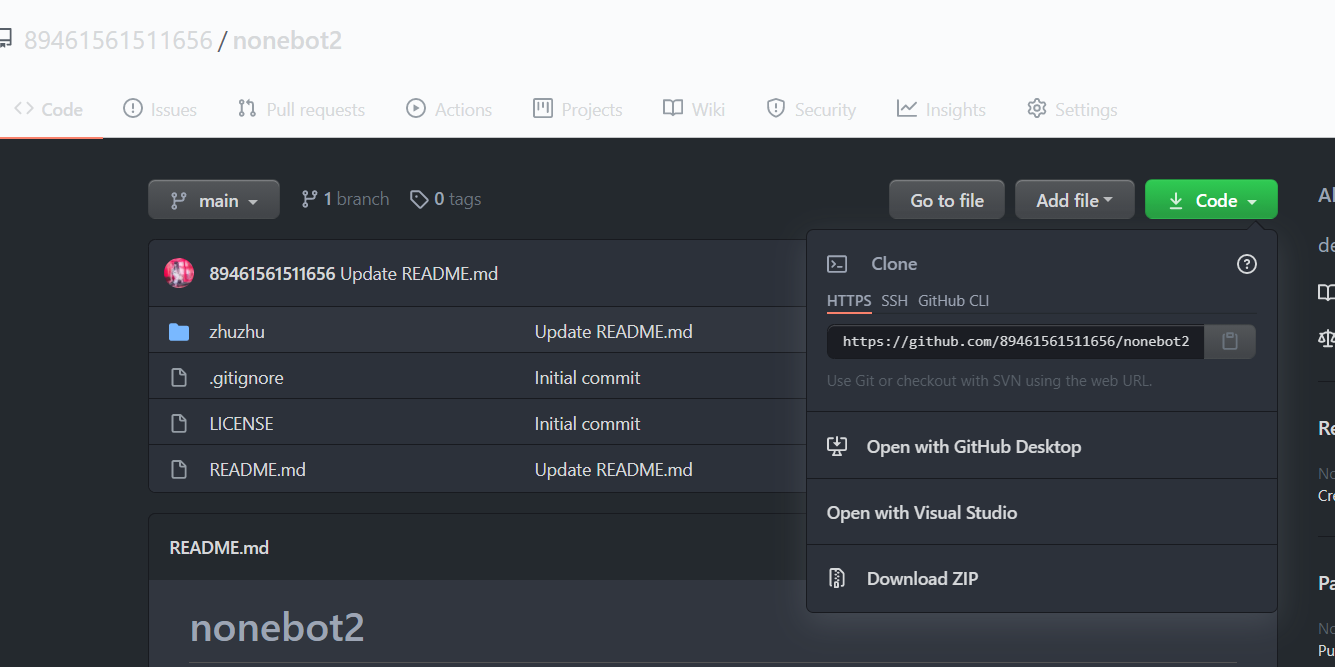View the Security tab
The image size is (1335, 667).
(811, 109)
